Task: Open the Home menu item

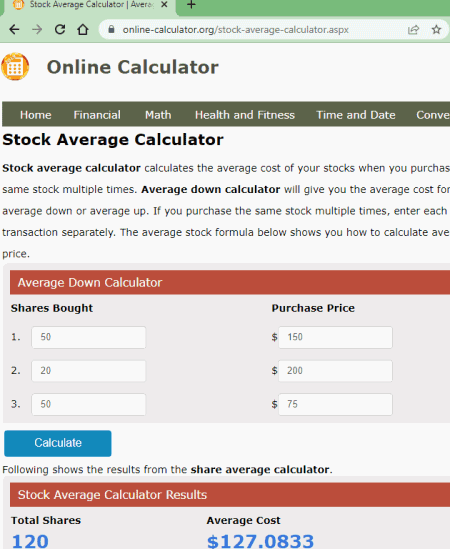Action: 36,115
